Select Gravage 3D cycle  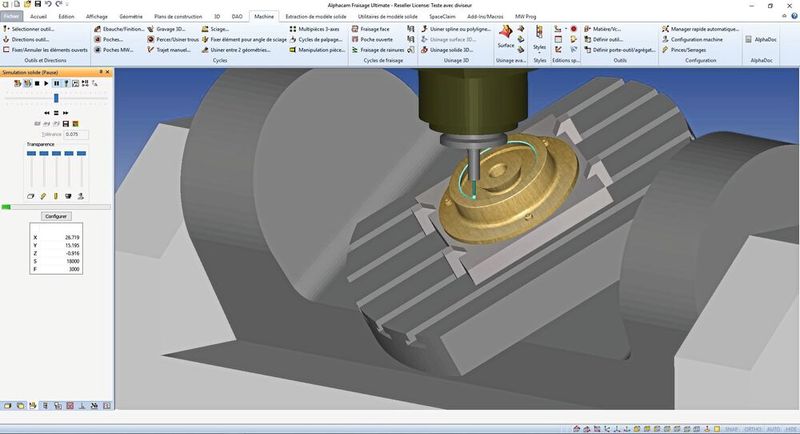point(166,29)
